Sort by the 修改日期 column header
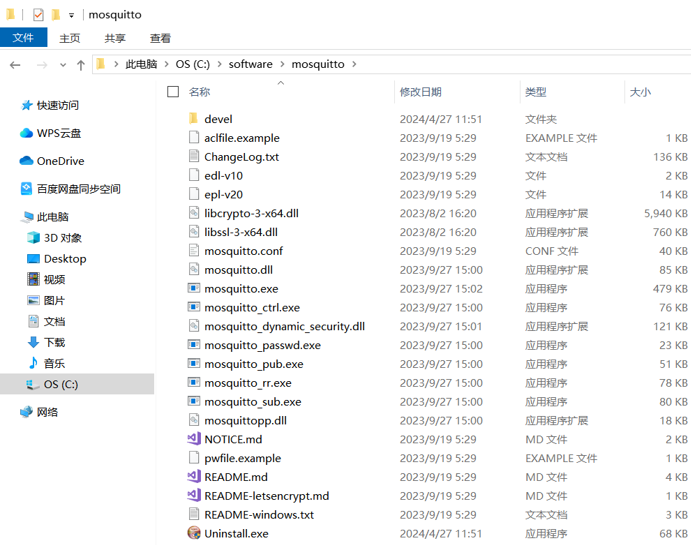The image size is (691, 545). coord(420,92)
